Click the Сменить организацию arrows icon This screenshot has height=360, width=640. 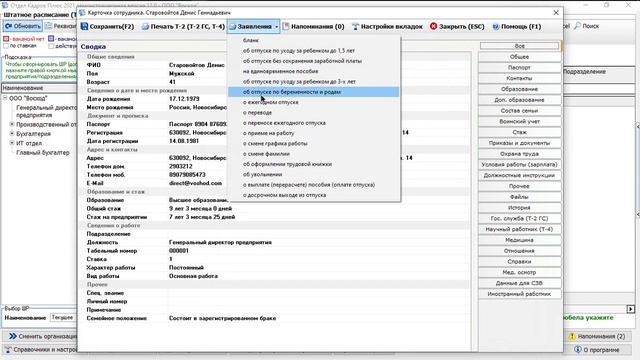(x=13, y=336)
